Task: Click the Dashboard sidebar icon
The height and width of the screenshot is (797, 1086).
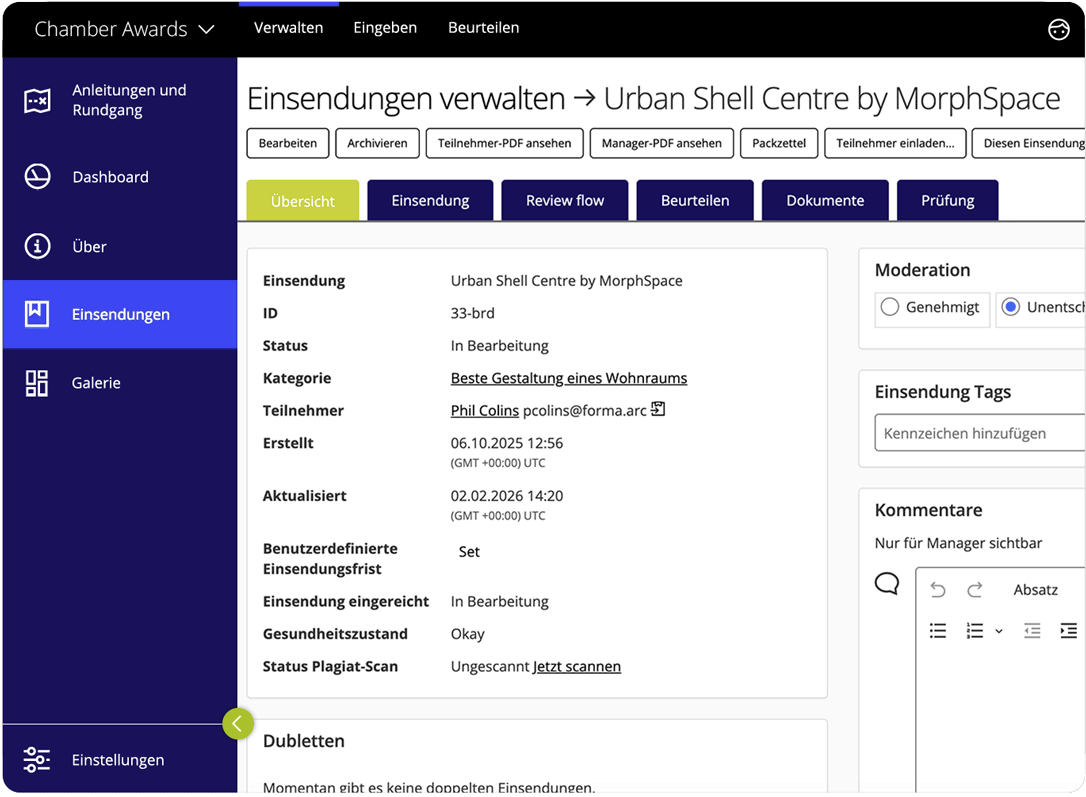Action: pos(37,176)
